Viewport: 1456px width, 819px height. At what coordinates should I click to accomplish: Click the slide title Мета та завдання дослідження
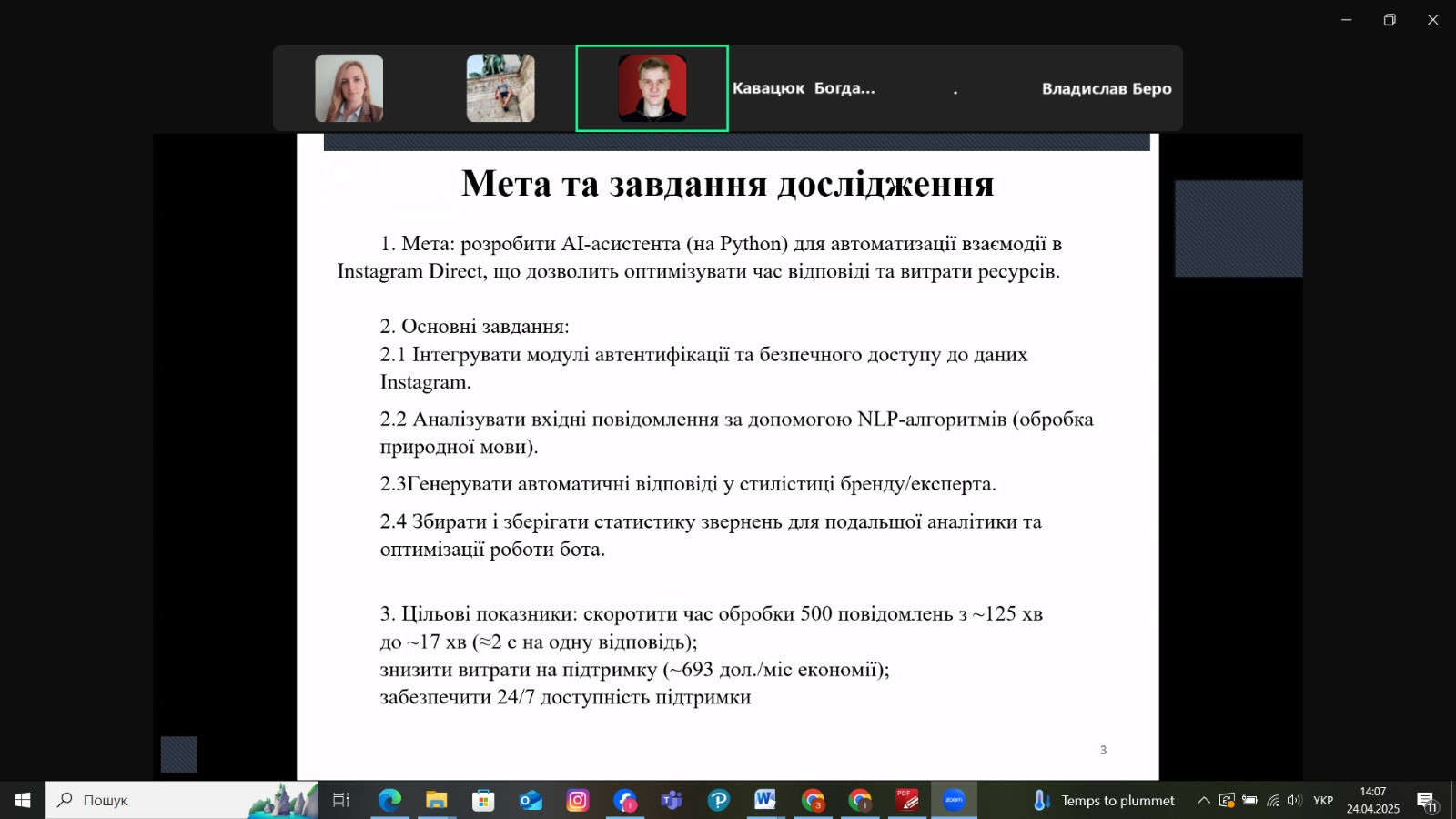pos(727,183)
